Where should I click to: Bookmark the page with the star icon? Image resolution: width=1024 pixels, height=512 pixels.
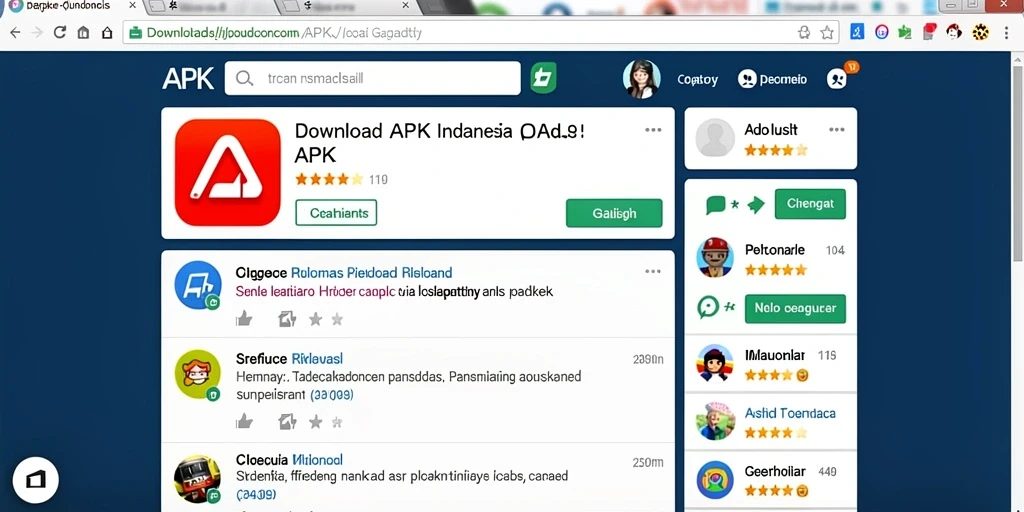coord(827,33)
